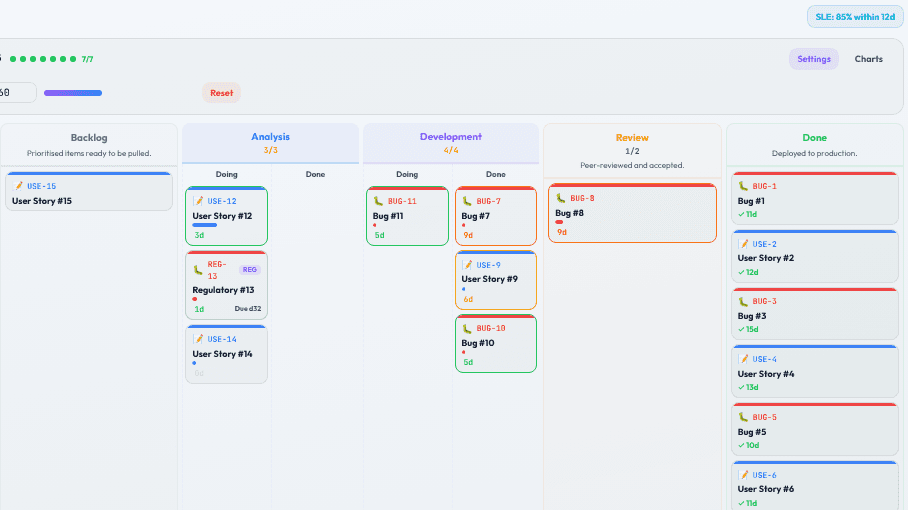
Task: Click the bug icon on BUG-3 card
Action: (743, 301)
